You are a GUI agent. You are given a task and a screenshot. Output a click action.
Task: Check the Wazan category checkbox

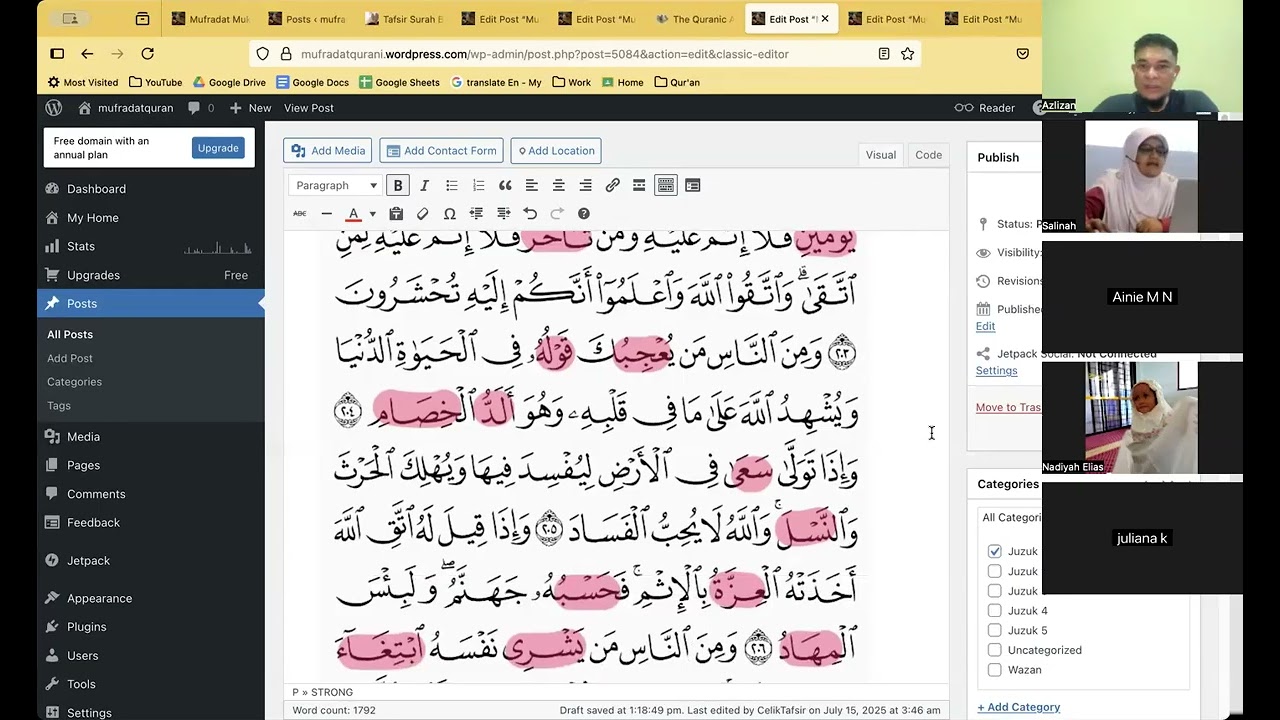click(994, 670)
